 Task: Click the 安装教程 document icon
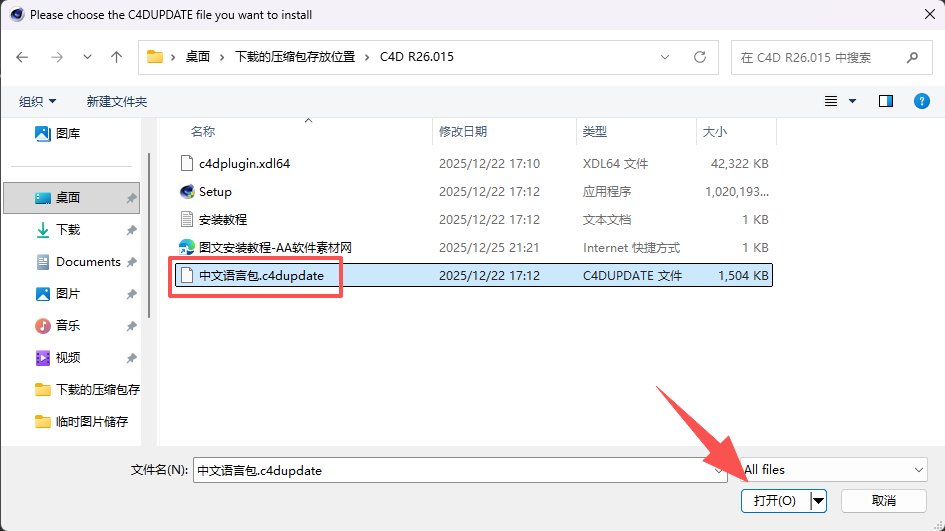coord(187,219)
